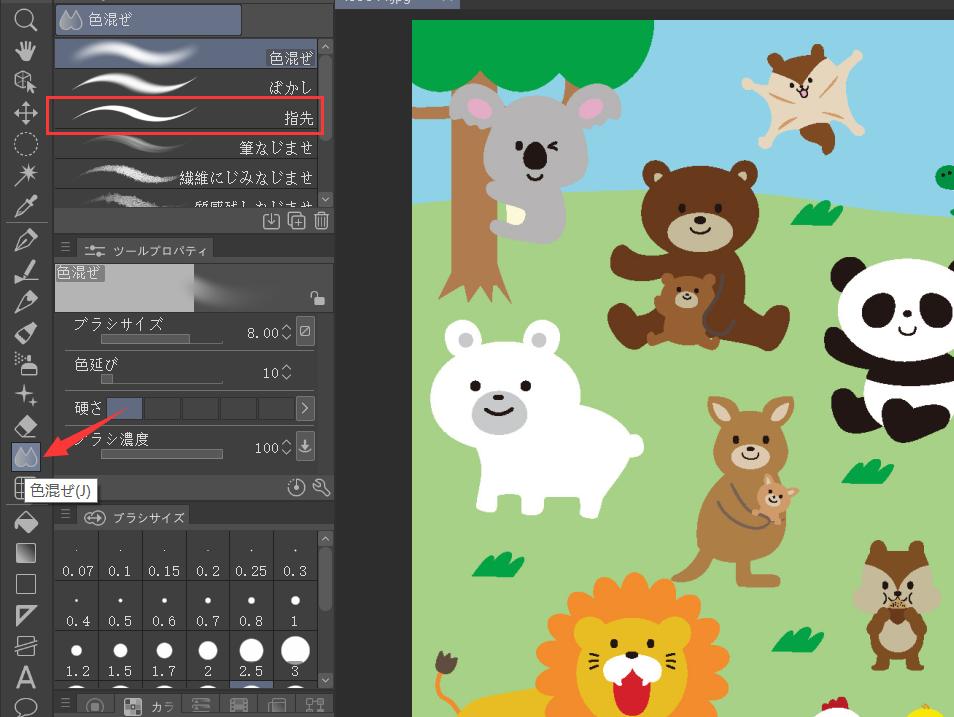Select the Selection marquee tool
The image size is (954, 717).
[26, 144]
